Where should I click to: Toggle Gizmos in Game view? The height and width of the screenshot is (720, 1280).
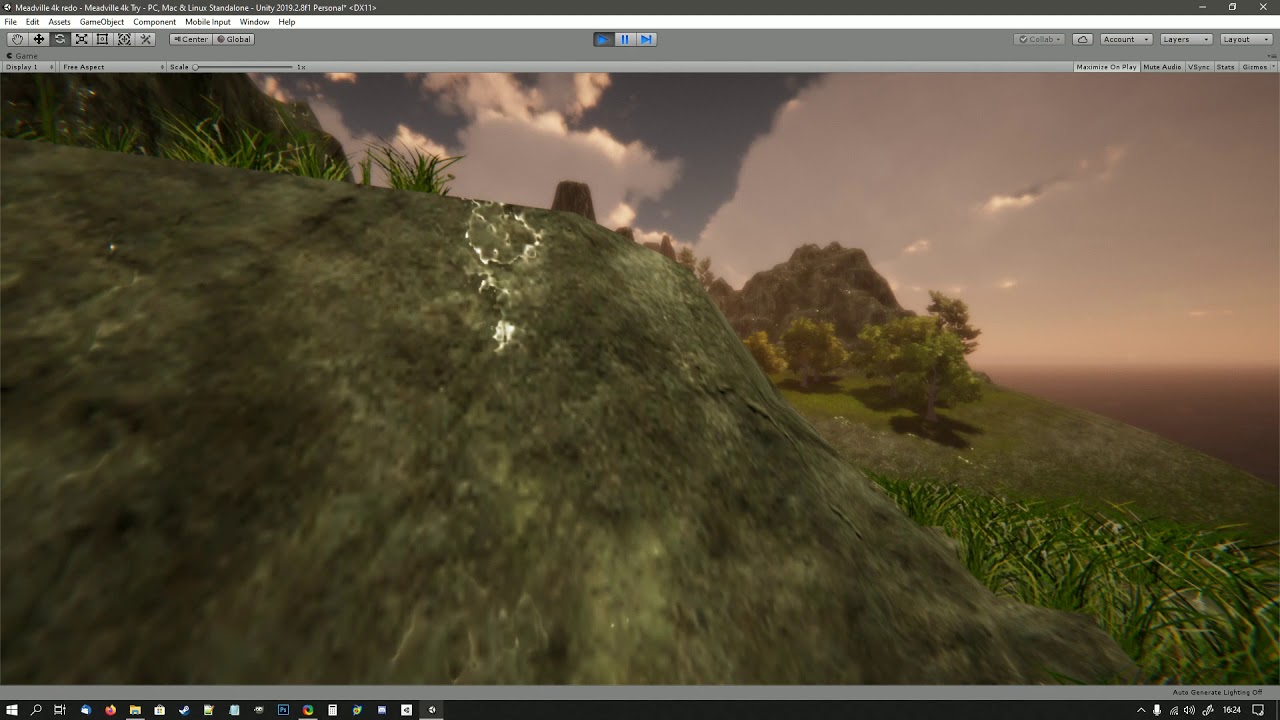point(1252,67)
